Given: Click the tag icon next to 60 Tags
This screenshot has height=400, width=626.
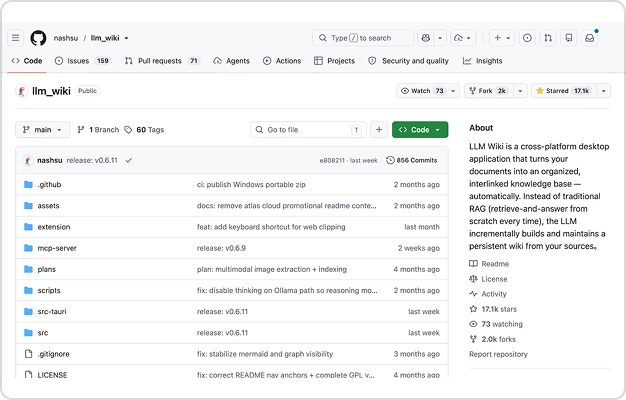Looking at the screenshot, I should [128, 130].
